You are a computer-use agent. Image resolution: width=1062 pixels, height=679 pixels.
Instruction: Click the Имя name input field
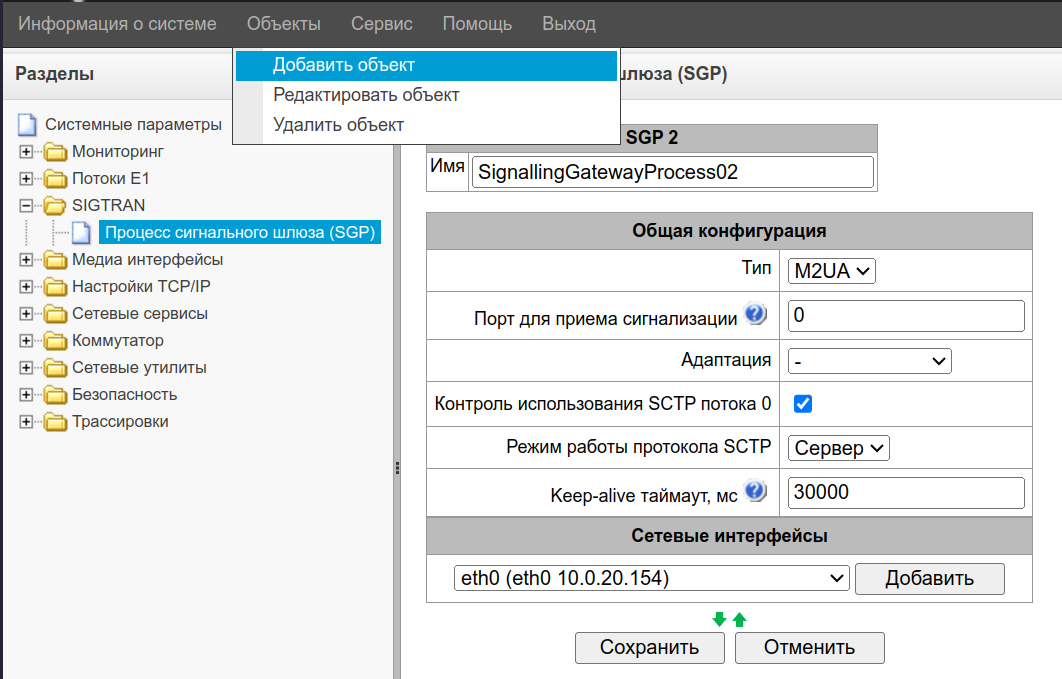672,172
